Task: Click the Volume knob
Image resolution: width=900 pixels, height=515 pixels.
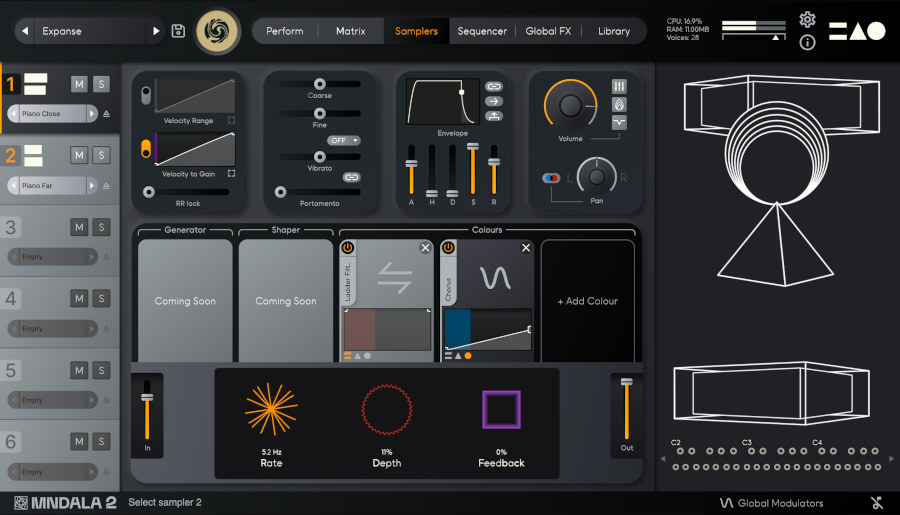Action: tap(570, 106)
